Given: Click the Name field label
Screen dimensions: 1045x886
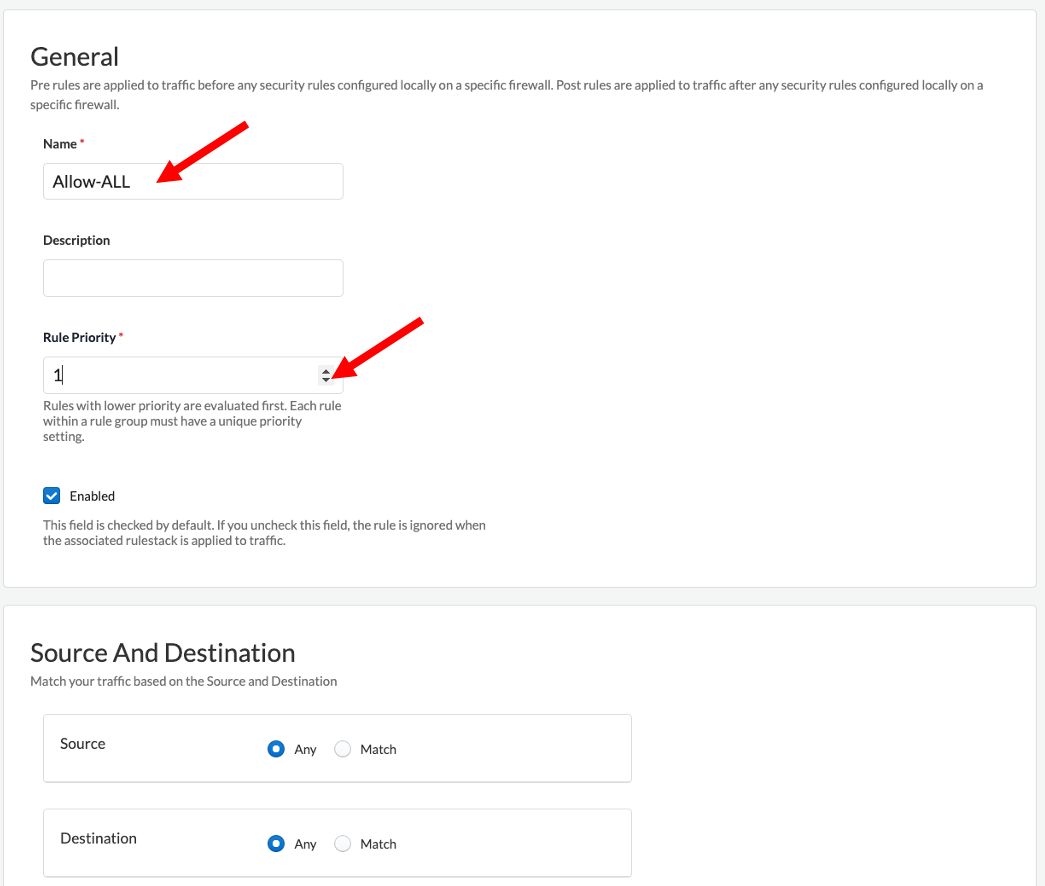Looking at the screenshot, I should 60,144.
